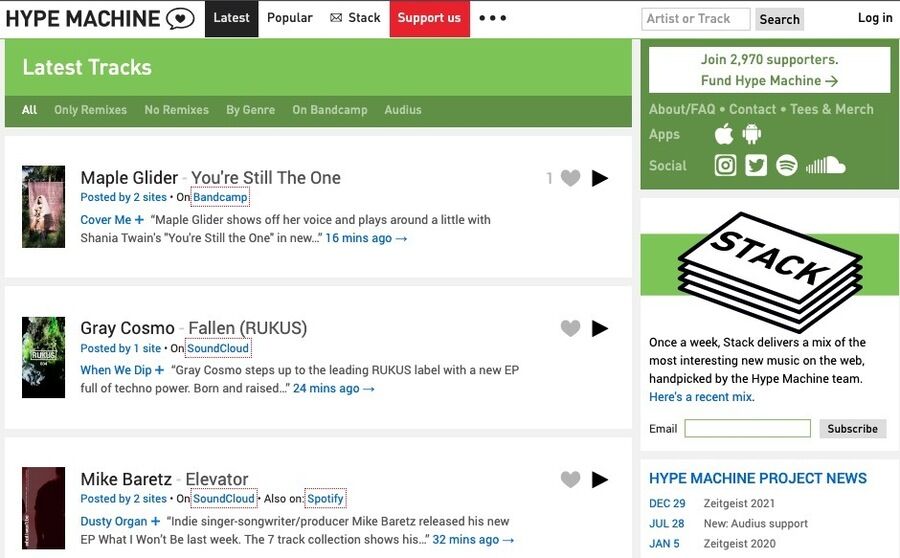Filter by No Remixes
The height and width of the screenshot is (558, 900).
[176, 110]
